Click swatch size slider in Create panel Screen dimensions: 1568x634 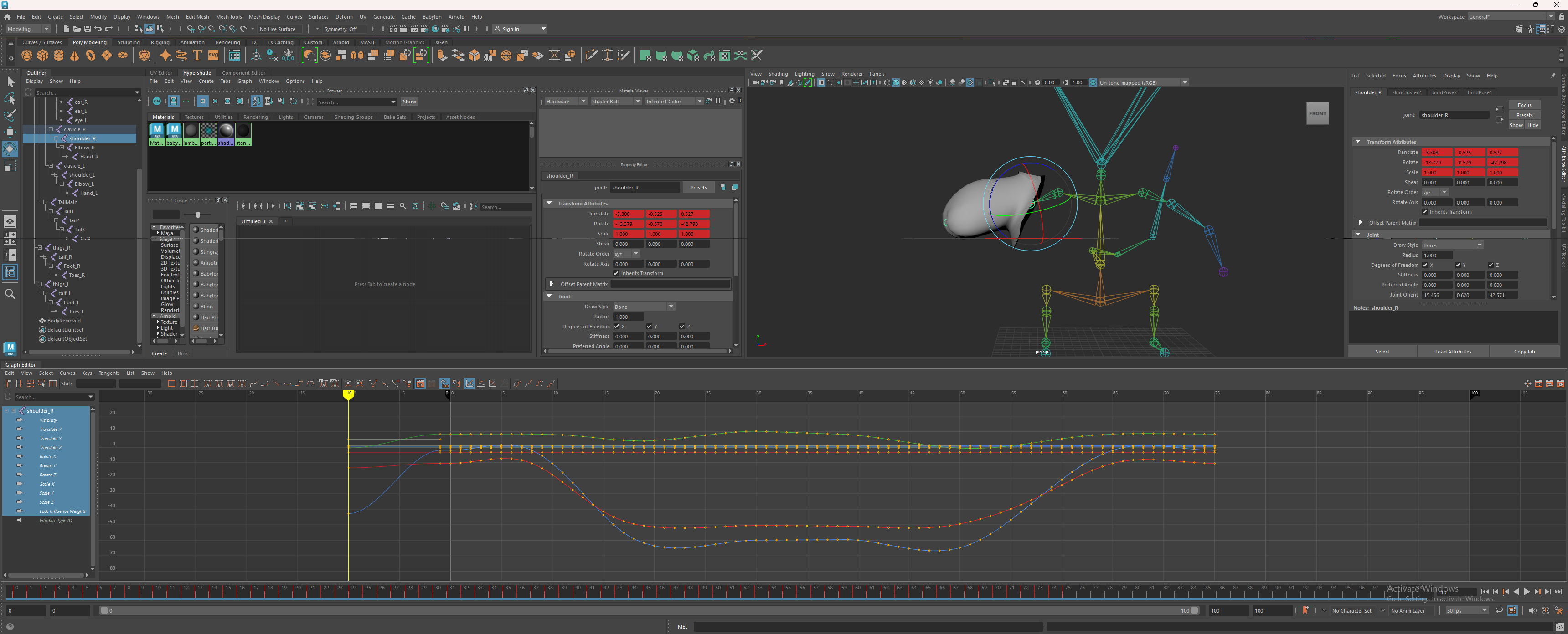(x=198, y=214)
